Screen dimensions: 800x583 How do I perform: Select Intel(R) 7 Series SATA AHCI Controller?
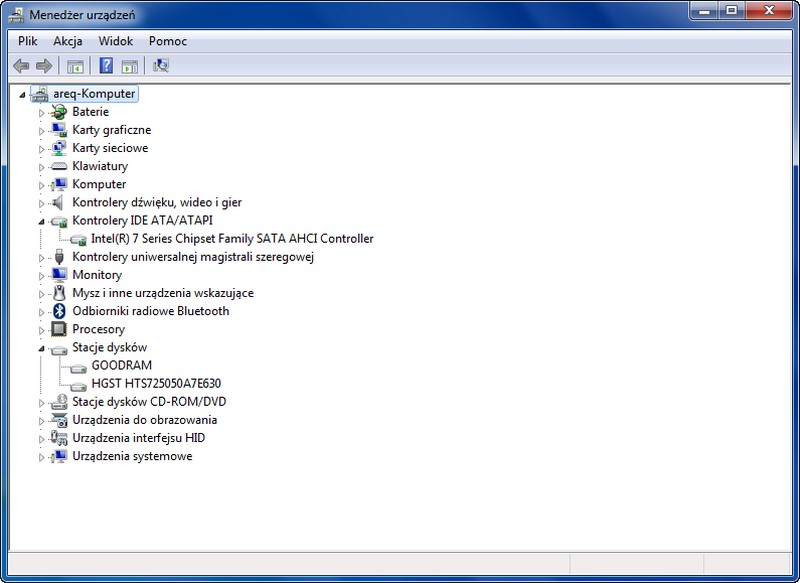pyautogui.click(x=232, y=239)
